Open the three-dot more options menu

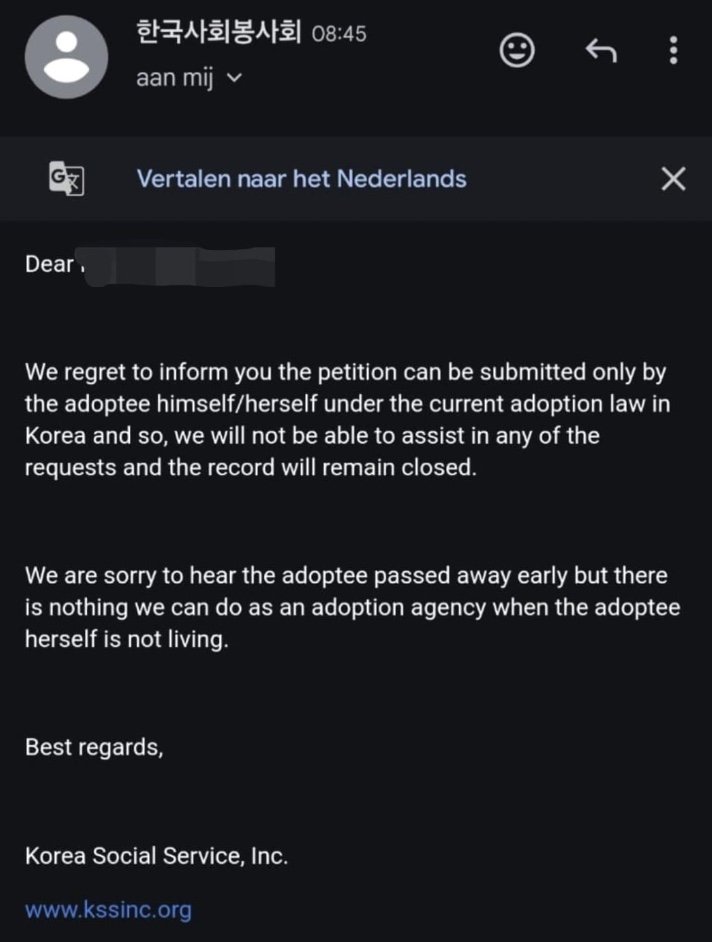(x=674, y=50)
